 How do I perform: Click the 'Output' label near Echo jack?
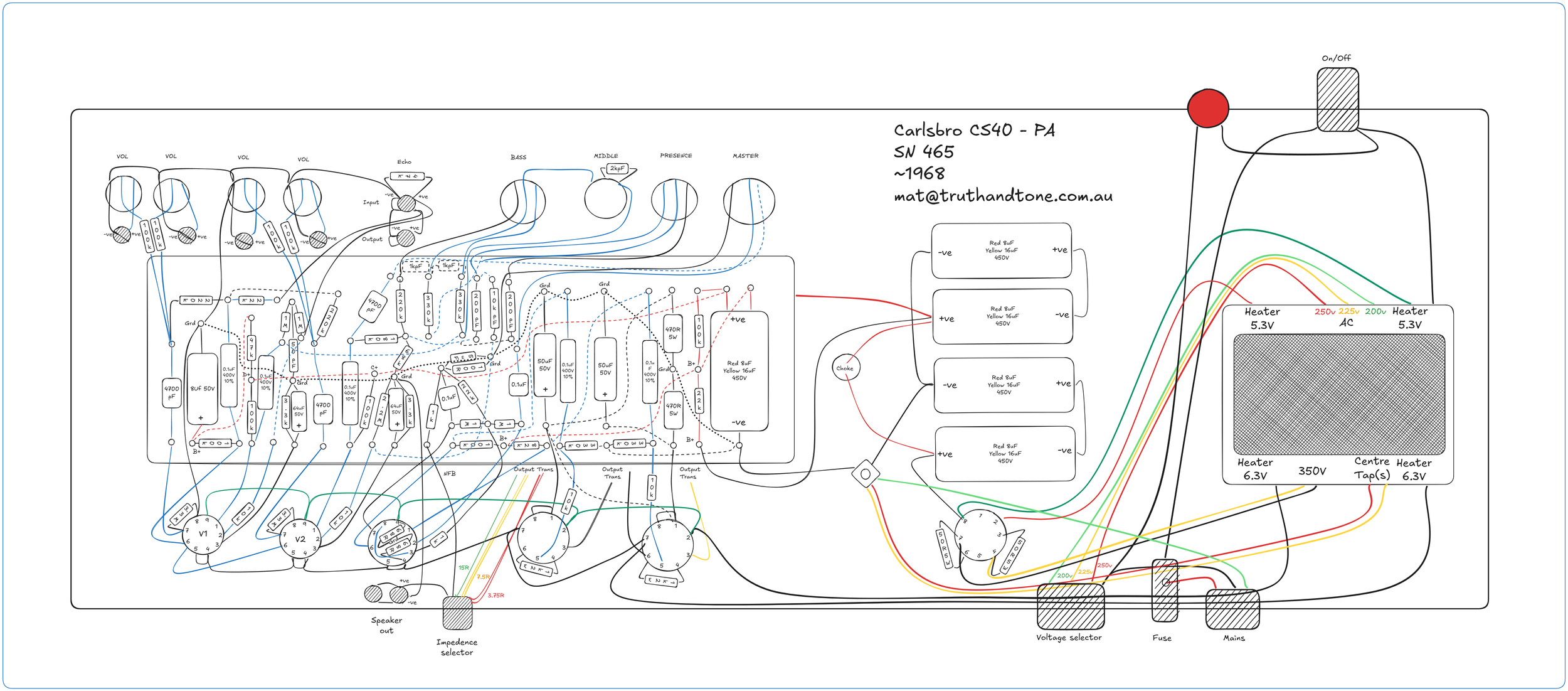tap(372, 239)
